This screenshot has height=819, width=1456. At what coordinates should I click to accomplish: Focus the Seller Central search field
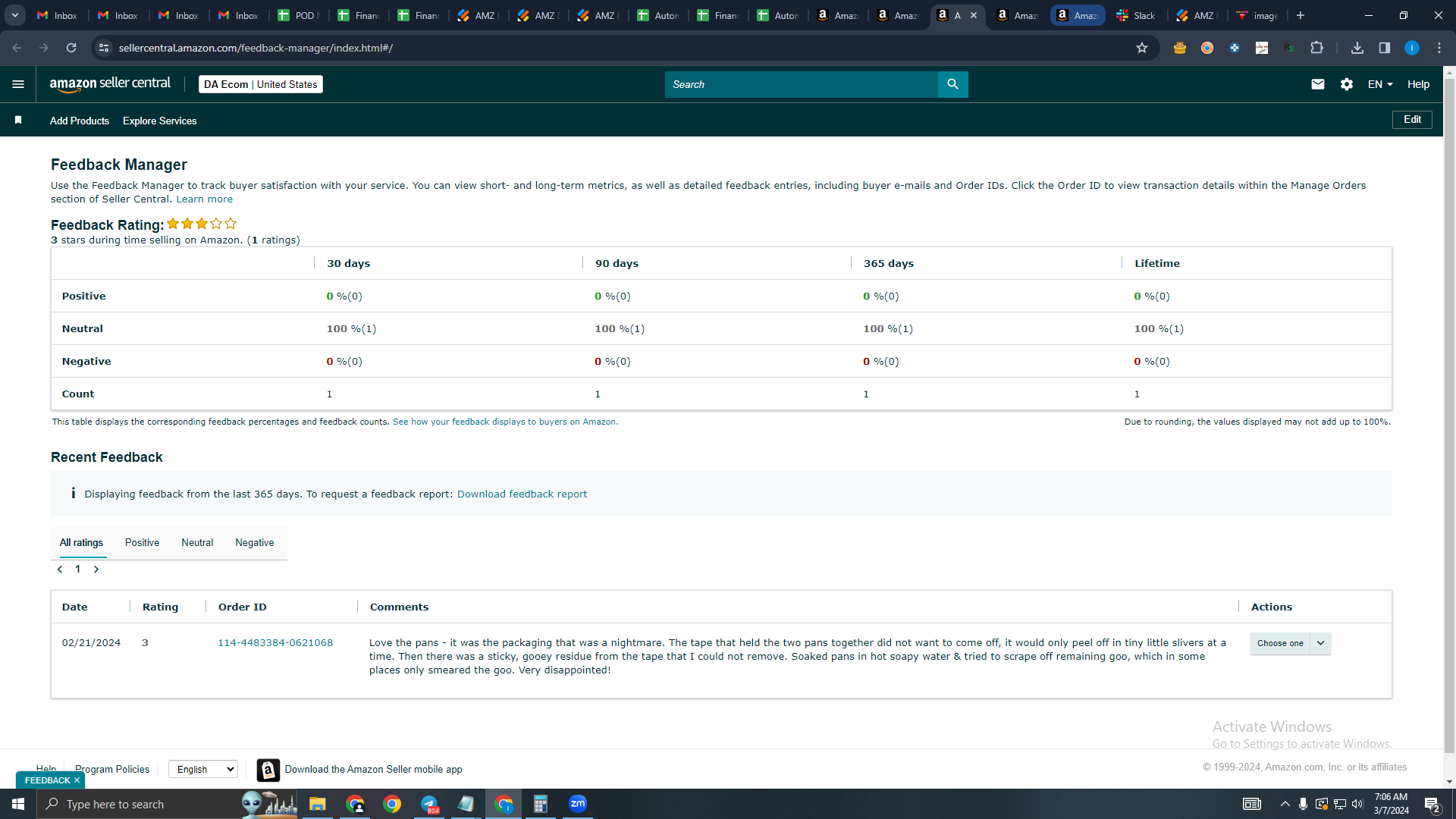click(x=802, y=84)
